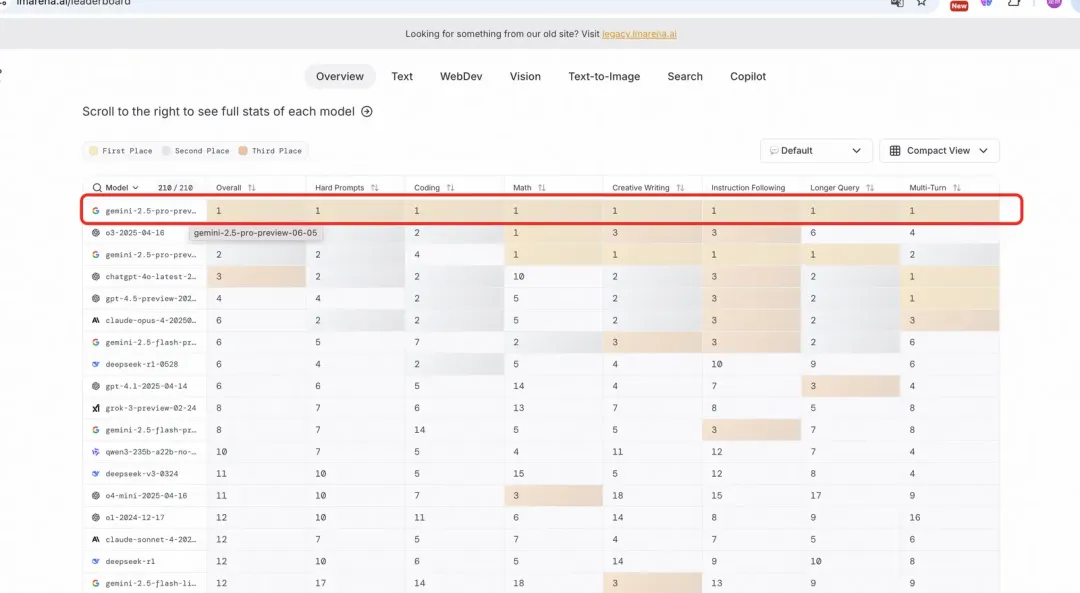This screenshot has width=1080, height=593.
Task: Click the bookmark star in address bar
Action: click(x=922, y=4)
